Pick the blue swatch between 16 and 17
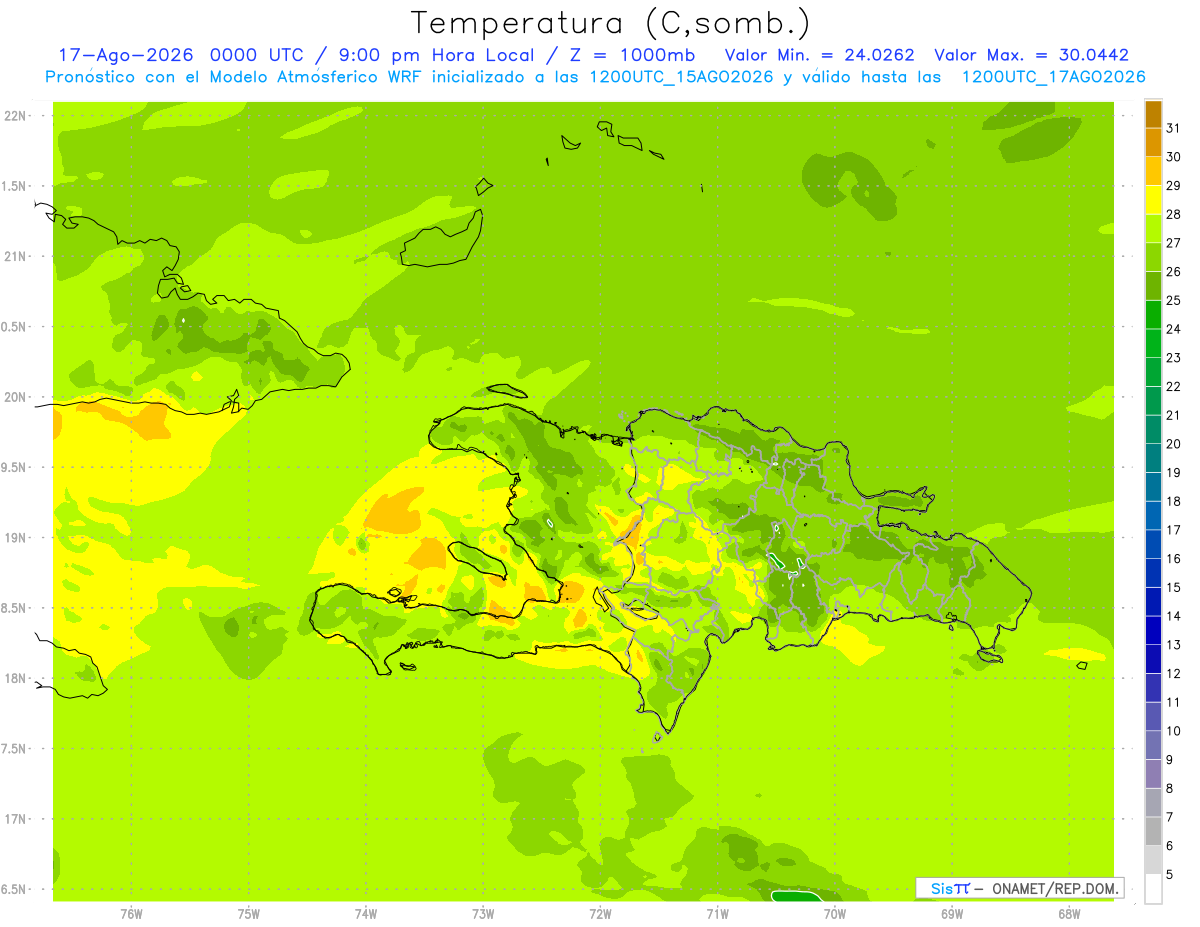Image resolution: width=1200 pixels, height=927 pixels. 1153,544
